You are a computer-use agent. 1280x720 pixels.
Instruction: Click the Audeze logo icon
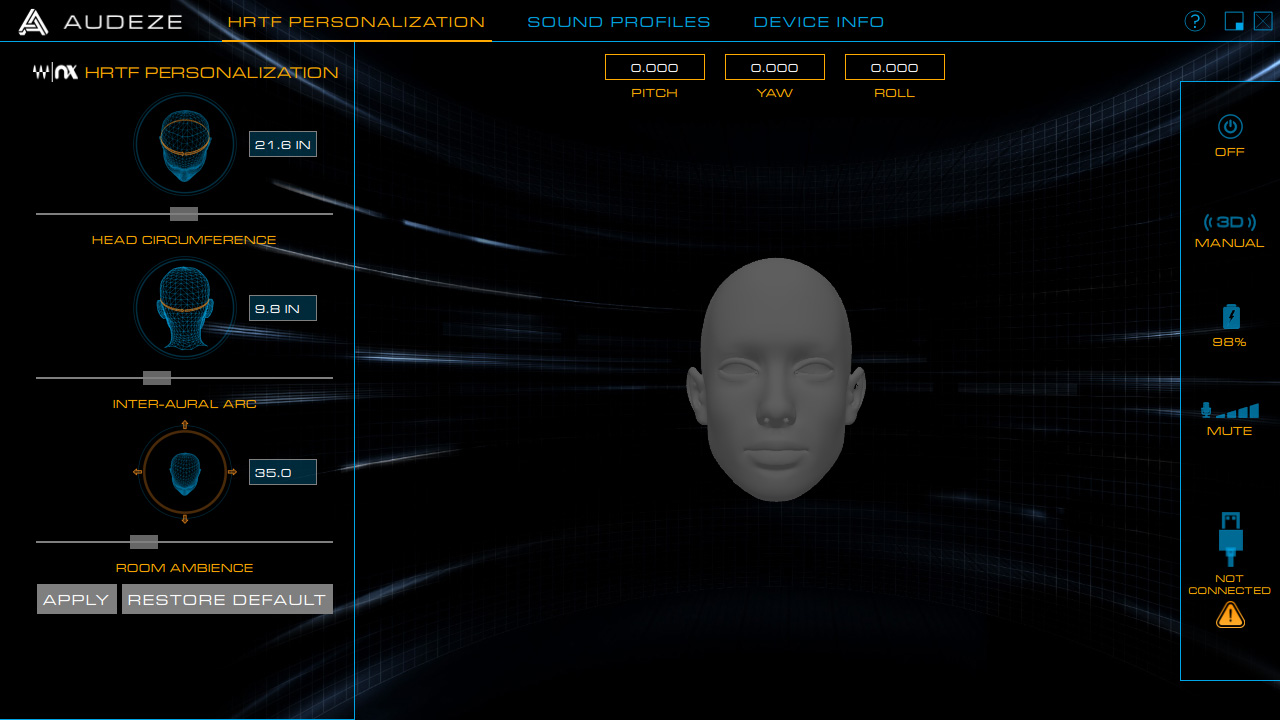(33, 22)
